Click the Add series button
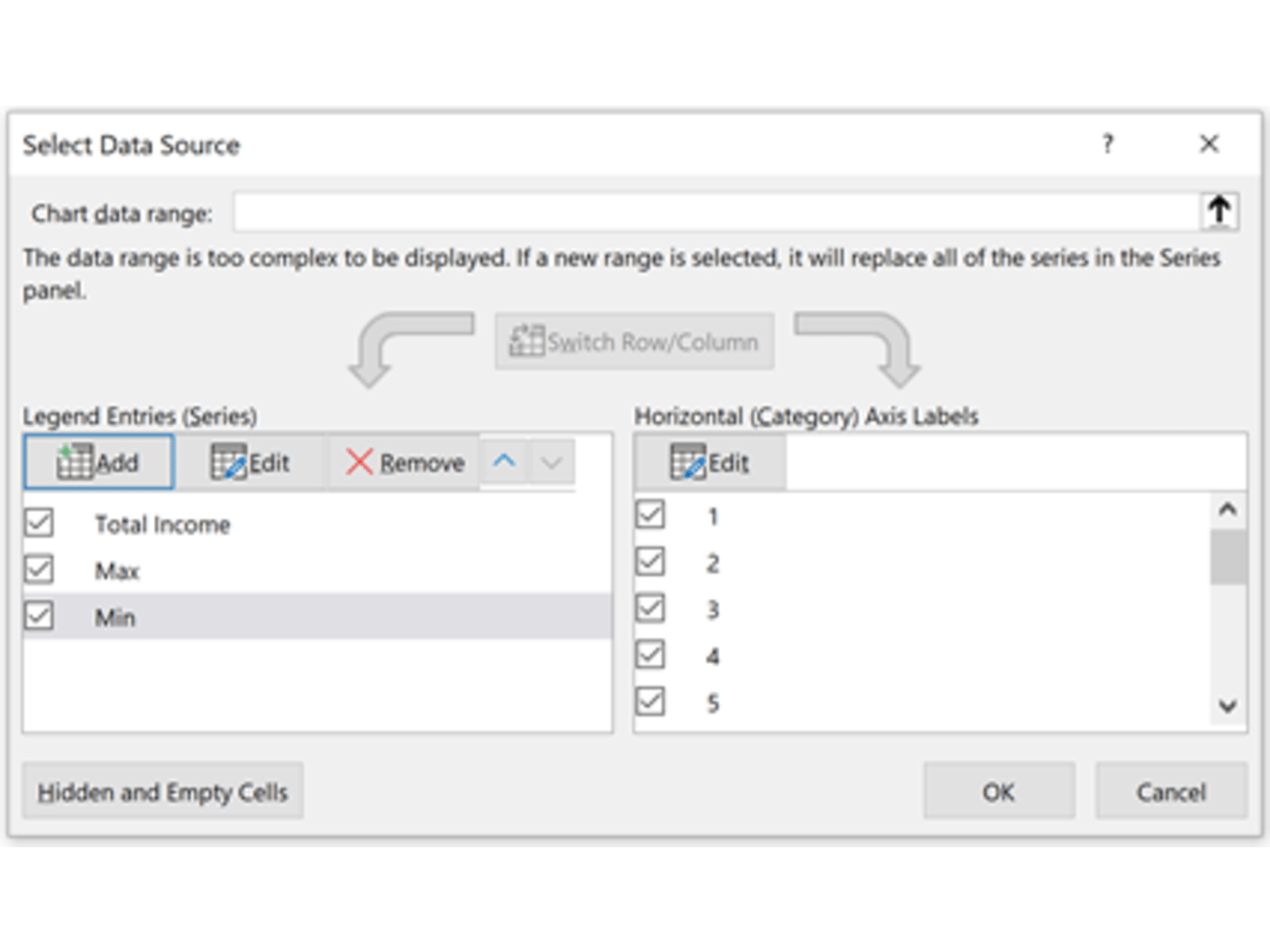The height and width of the screenshot is (952, 1270). point(98,462)
